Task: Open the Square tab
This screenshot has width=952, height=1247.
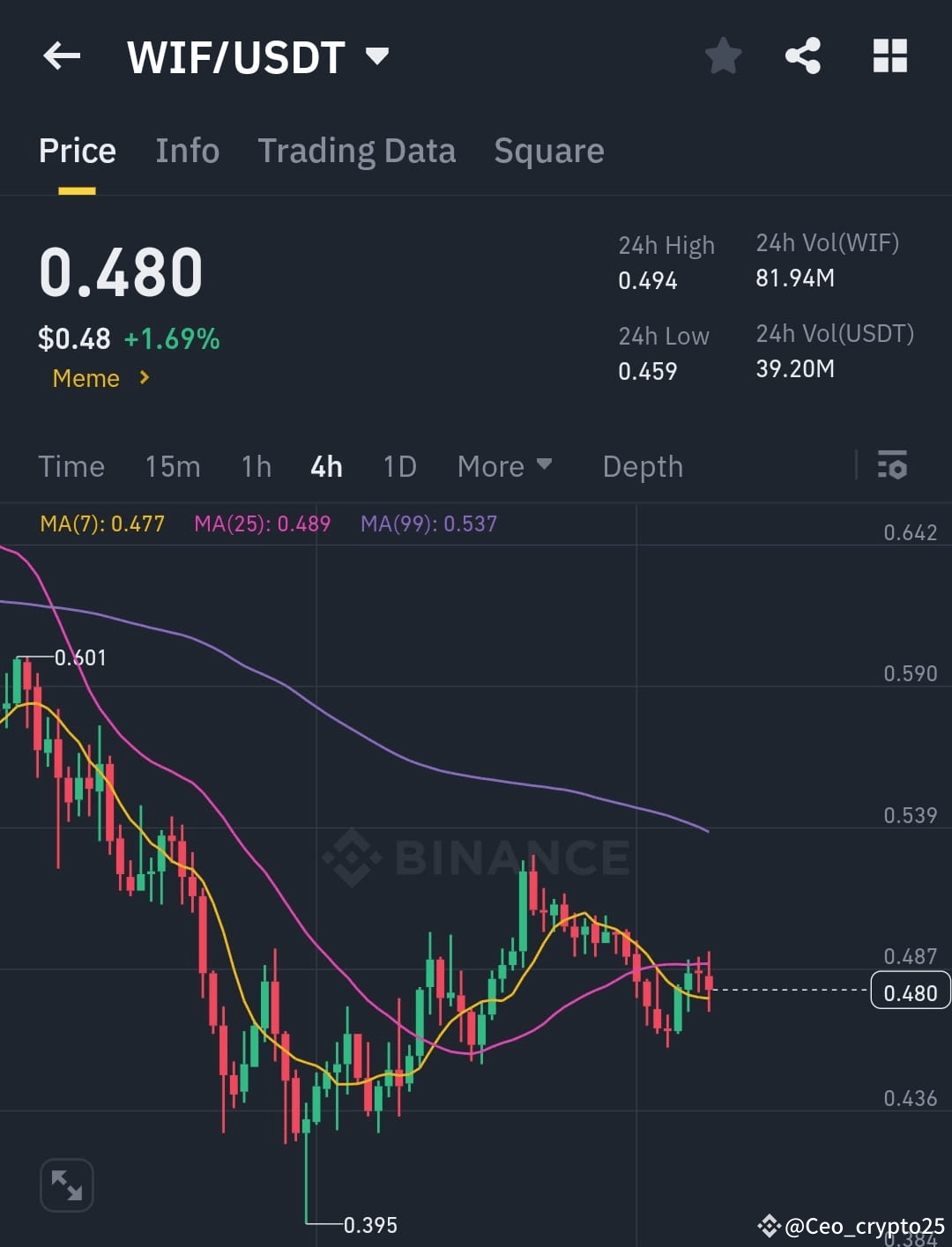Action: (548, 151)
